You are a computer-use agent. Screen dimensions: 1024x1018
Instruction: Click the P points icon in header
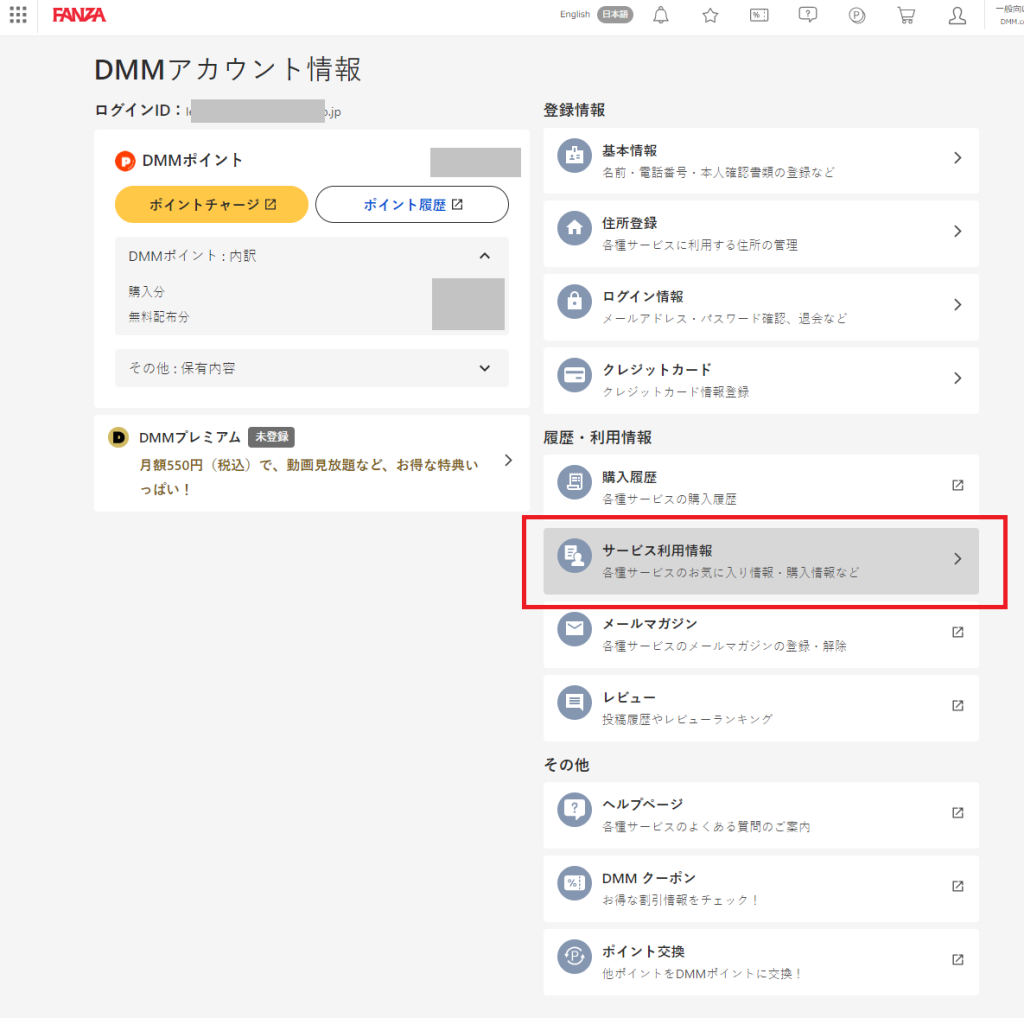[856, 15]
